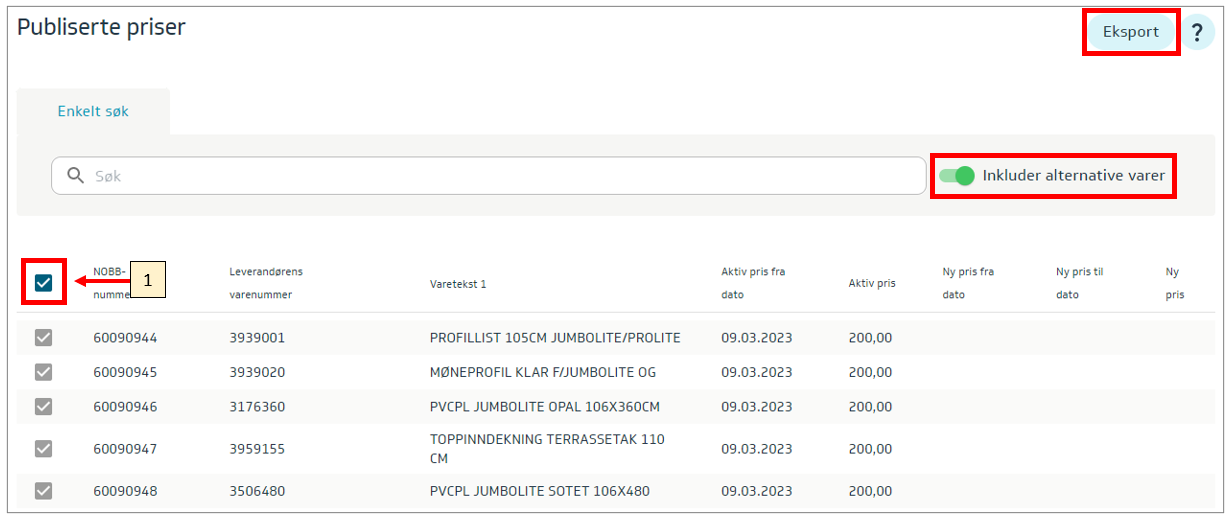This screenshot has height=522, width=1231.
Task: Click the Ny pris til dato header
Action: click(1079, 283)
